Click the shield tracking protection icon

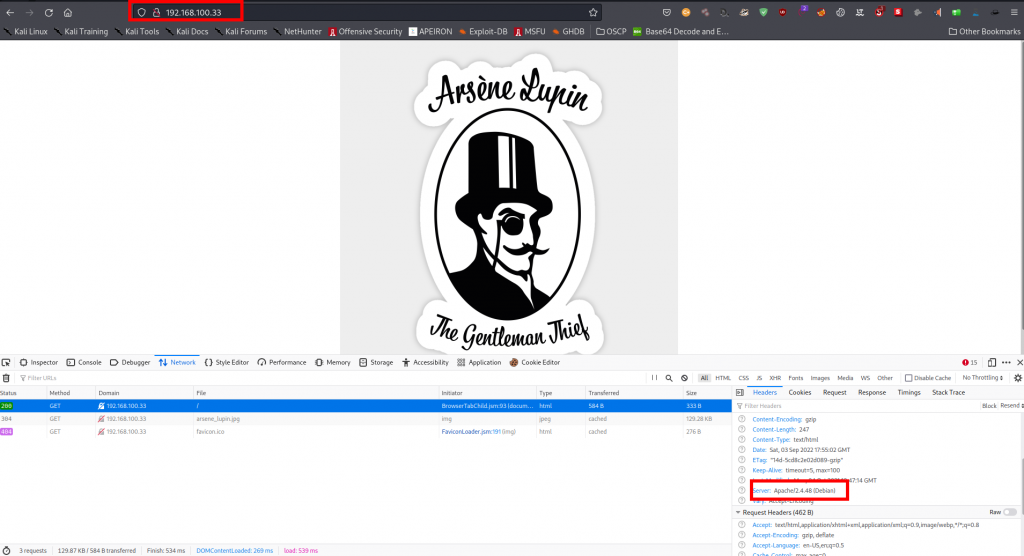(x=142, y=12)
